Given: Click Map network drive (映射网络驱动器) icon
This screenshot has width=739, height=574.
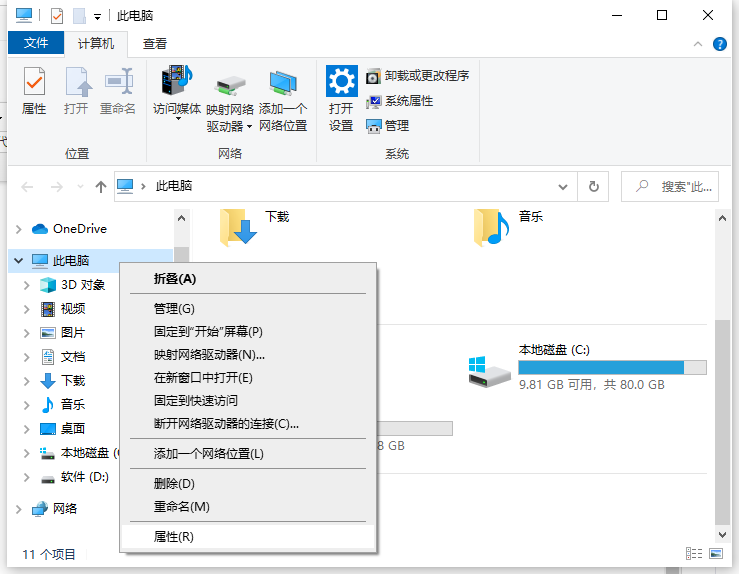Looking at the screenshot, I should [230, 87].
